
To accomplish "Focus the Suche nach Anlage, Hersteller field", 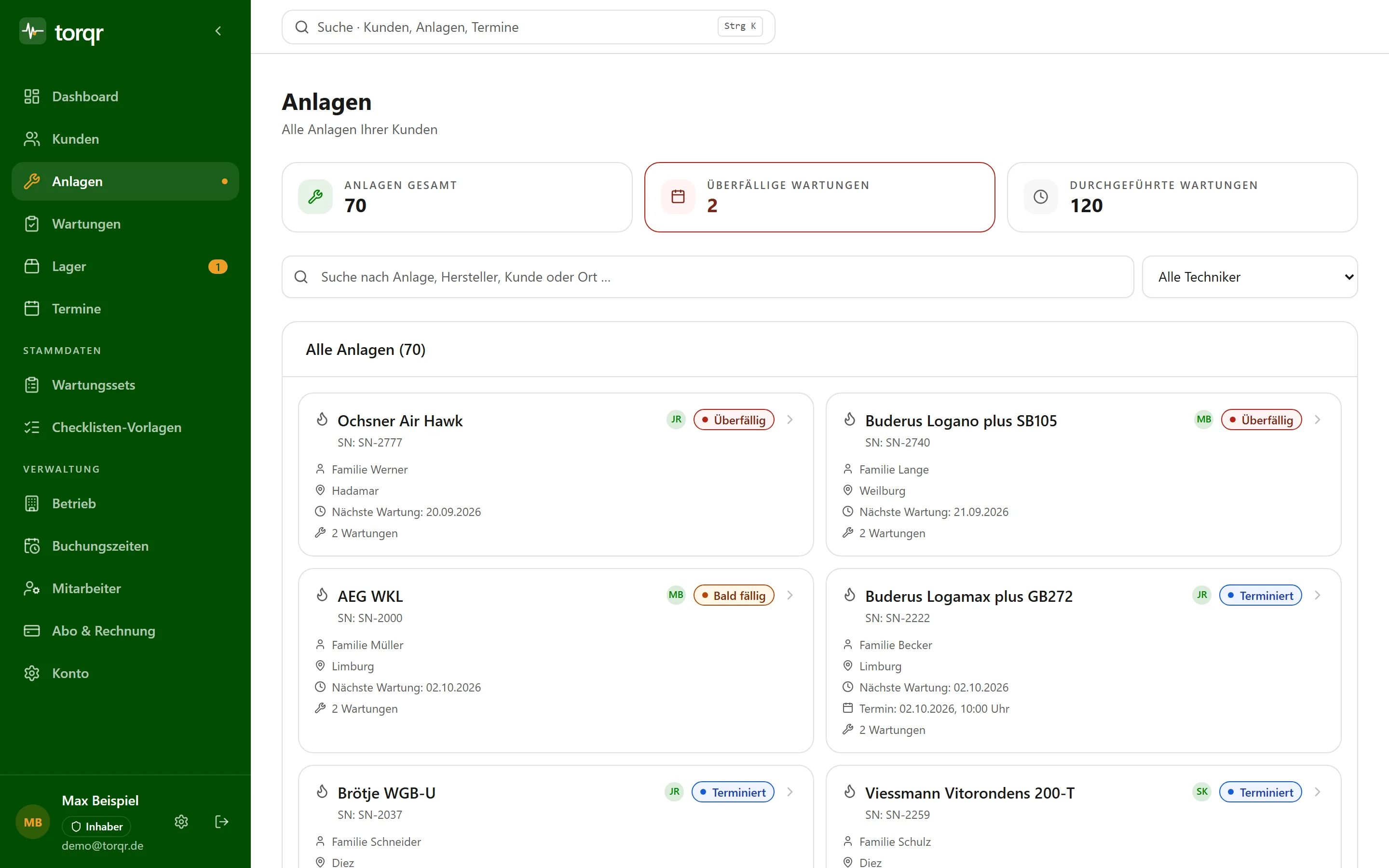I will [x=708, y=277].
